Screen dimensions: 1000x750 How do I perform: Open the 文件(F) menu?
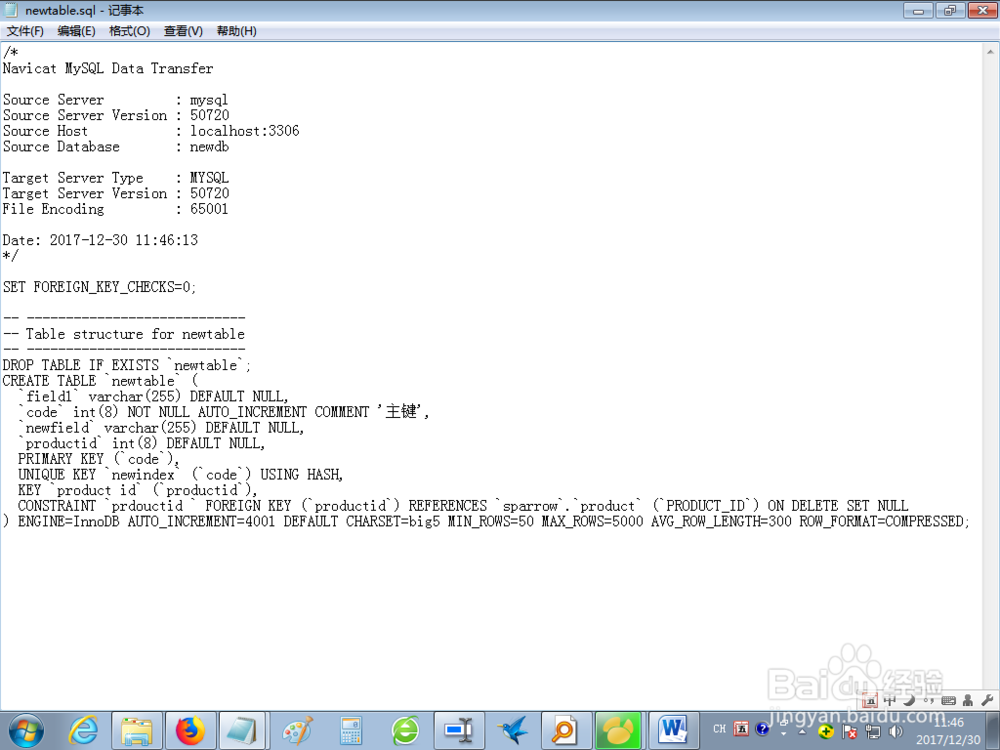[x=25, y=31]
